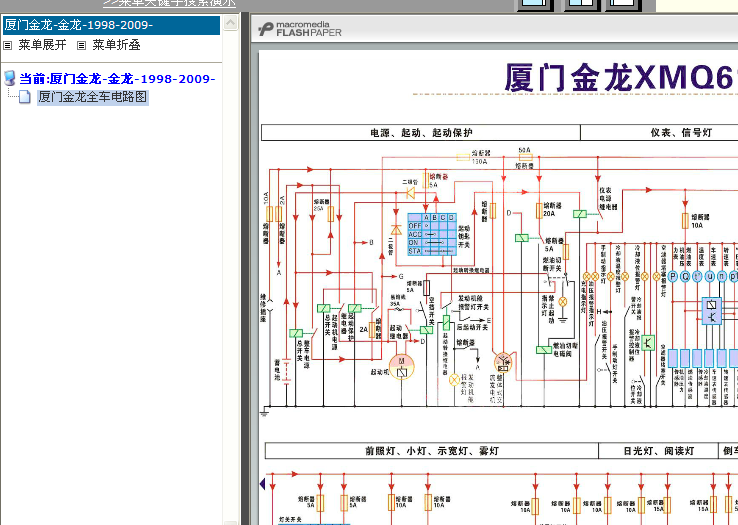Select the 前照灯、小灯、示宽灯、雾灯 section header

[432, 451]
